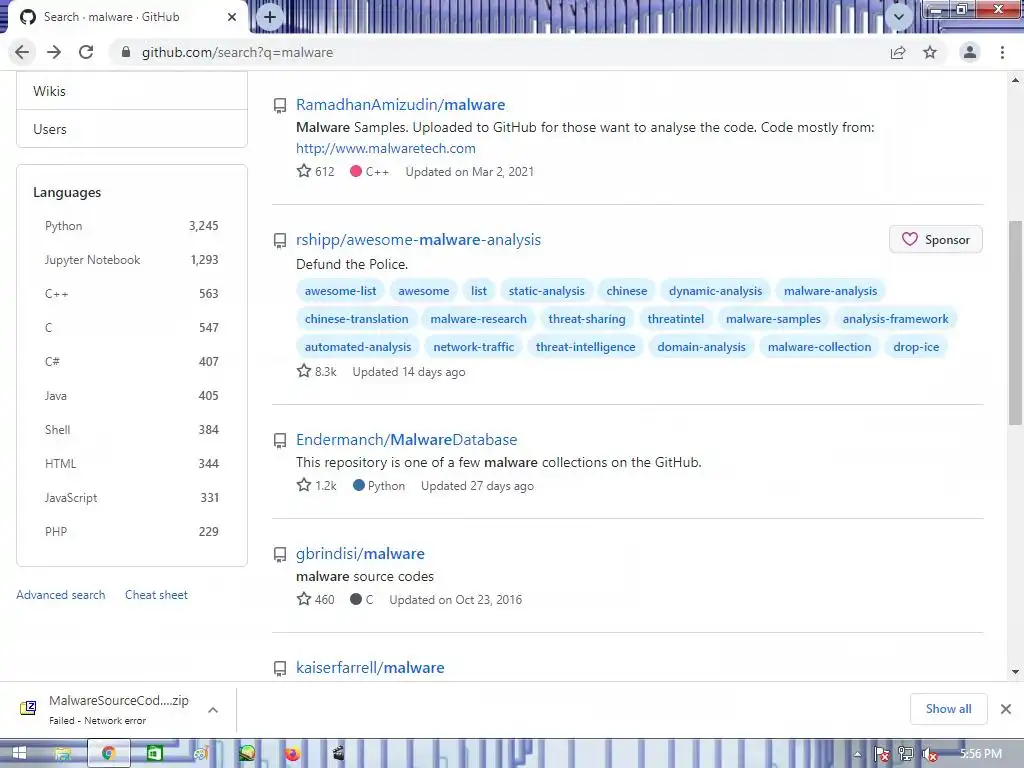Viewport: 1024px width, 768px height.
Task: Open the tab search dropdown arrow
Action: 899,17
